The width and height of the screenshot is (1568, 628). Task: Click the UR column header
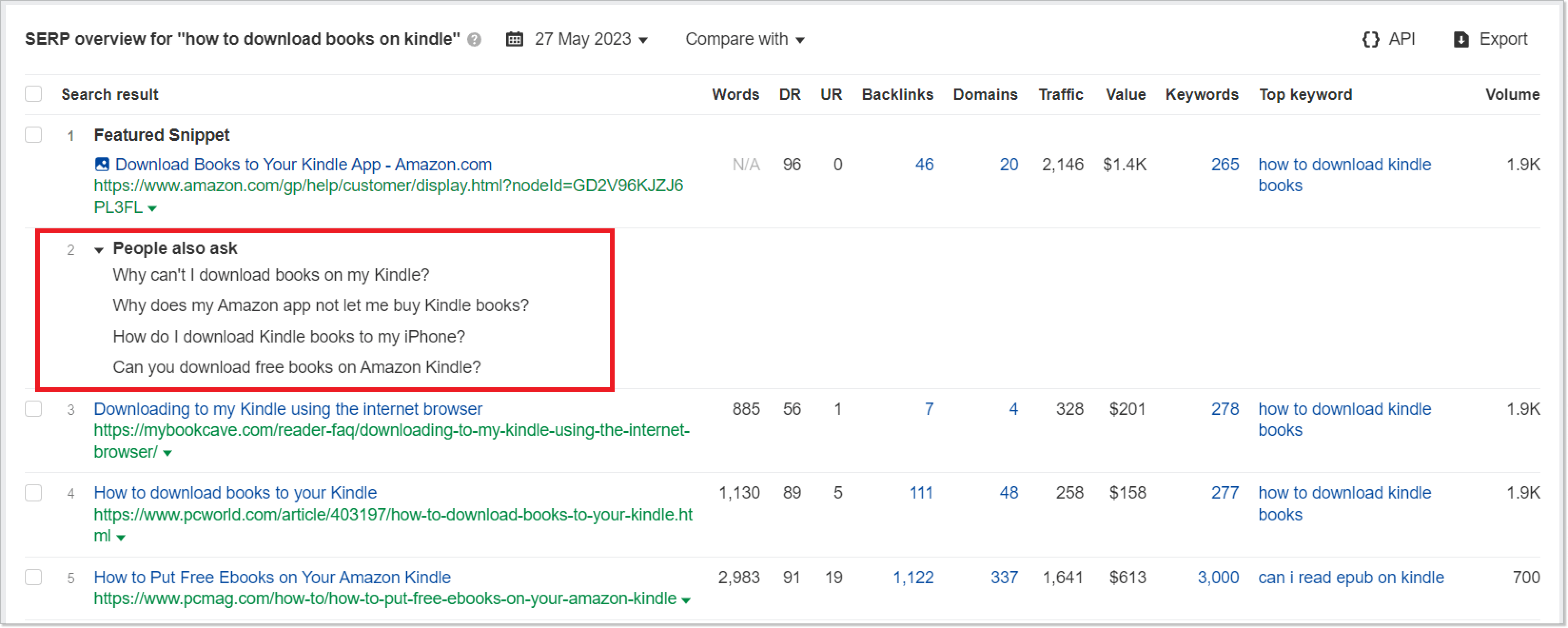click(831, 94)
